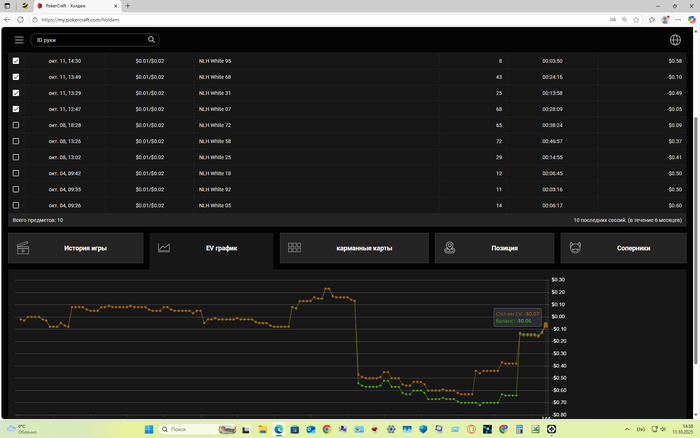Click the $0.58 result cell
Image resolution: width=700 pixels, height=438 pixels.
pyautogui.click(x=675, y=61)
